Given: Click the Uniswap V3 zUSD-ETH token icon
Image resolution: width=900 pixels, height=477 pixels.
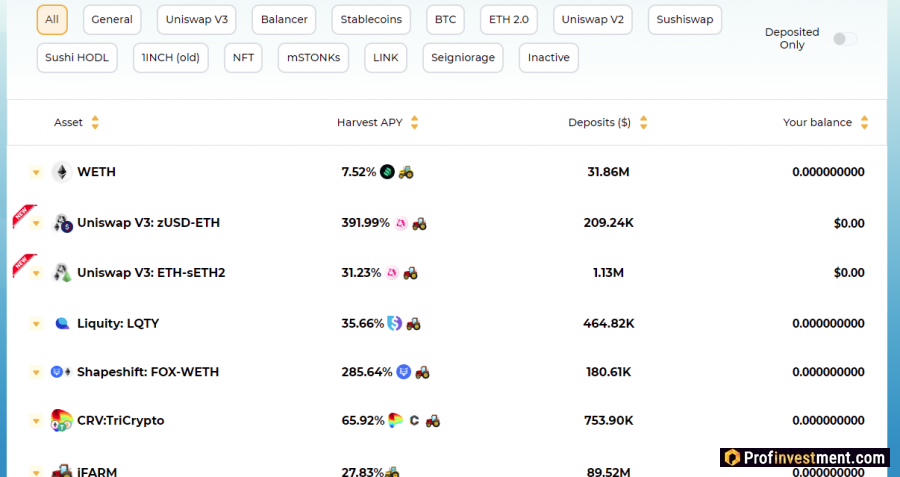Looking at the screenshot, I should [62, 223].
